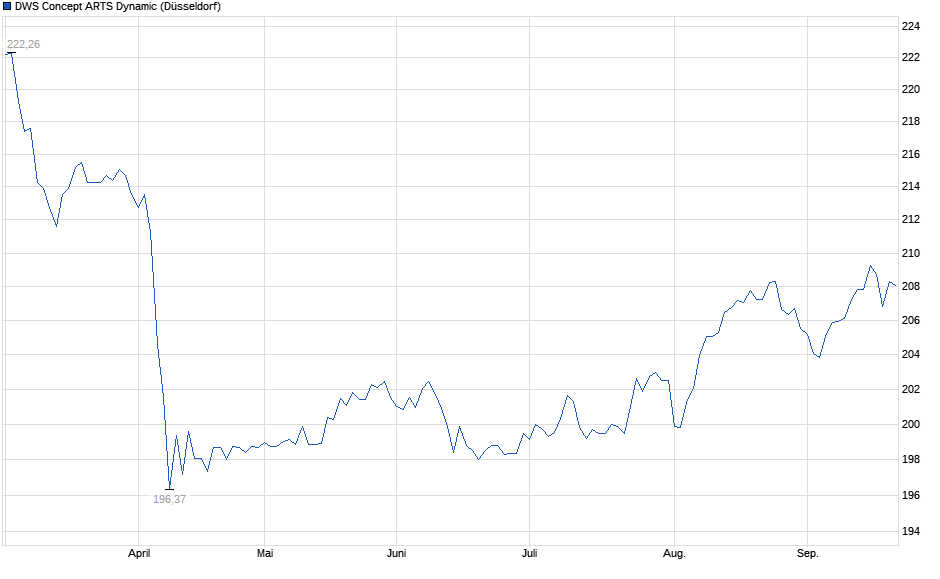940x579 pixels.
Task: Click the 218 price axis label
Action: coord(911,122)
